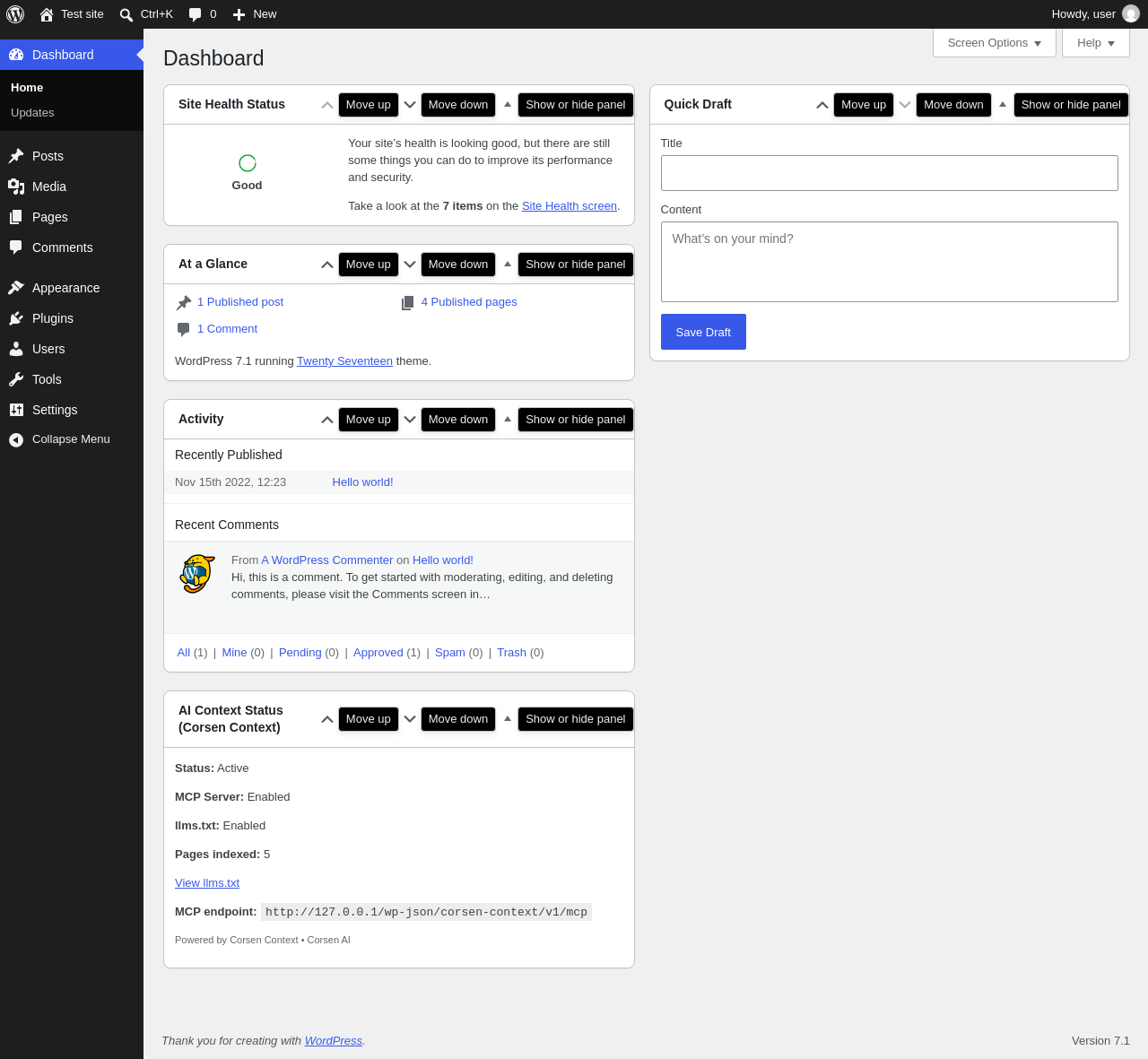Click the Save Draft button
1148x1059 pixels.
pyautogui.click(x=703, y=332)
